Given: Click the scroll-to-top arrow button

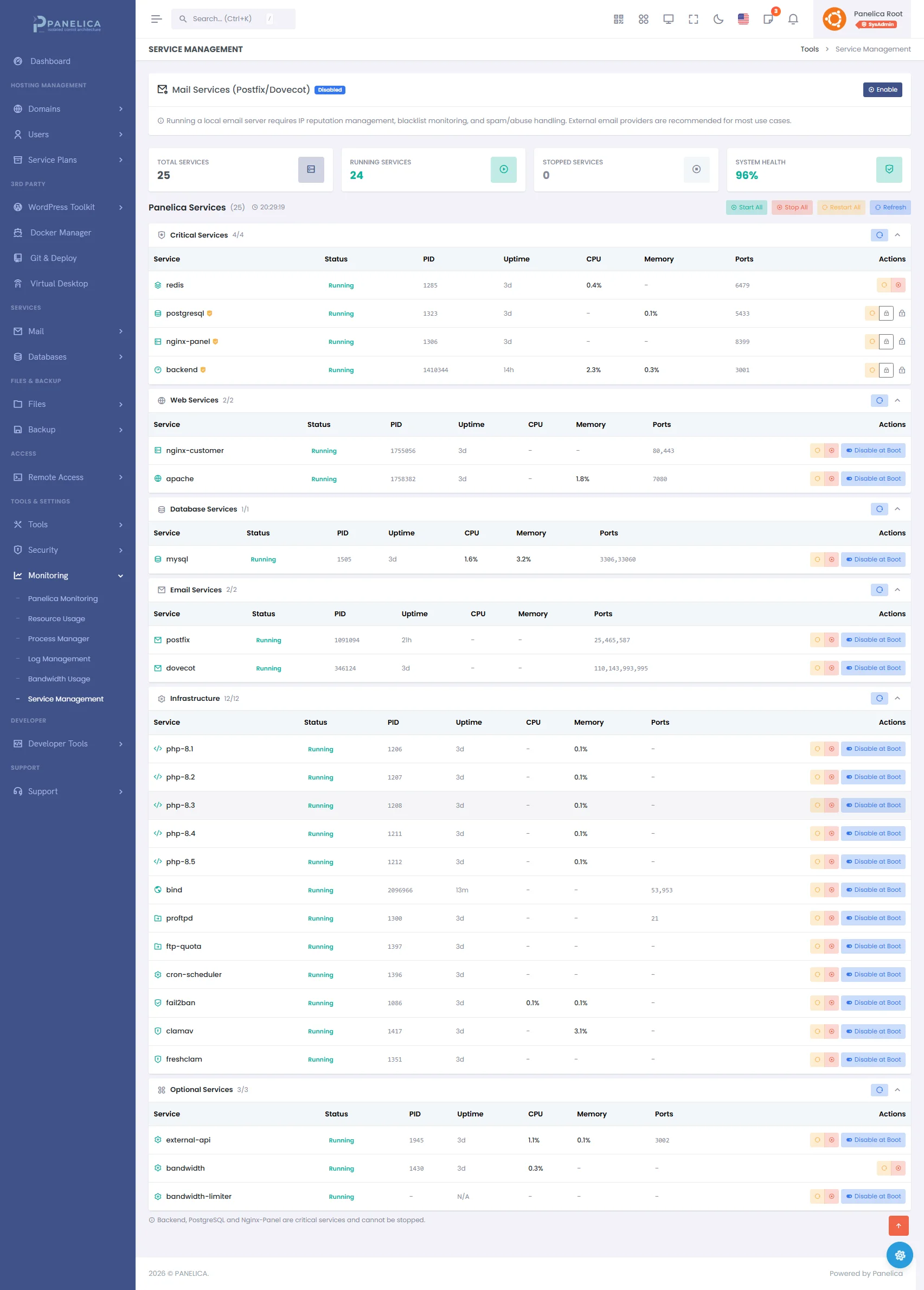Looking at the screenshot, I should [898, 1225].
